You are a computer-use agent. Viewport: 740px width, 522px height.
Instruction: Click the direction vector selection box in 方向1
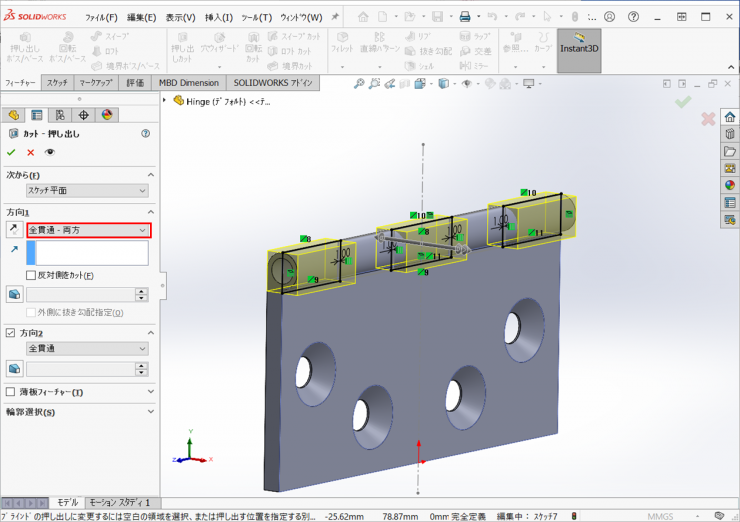click(x=87, y=253)
